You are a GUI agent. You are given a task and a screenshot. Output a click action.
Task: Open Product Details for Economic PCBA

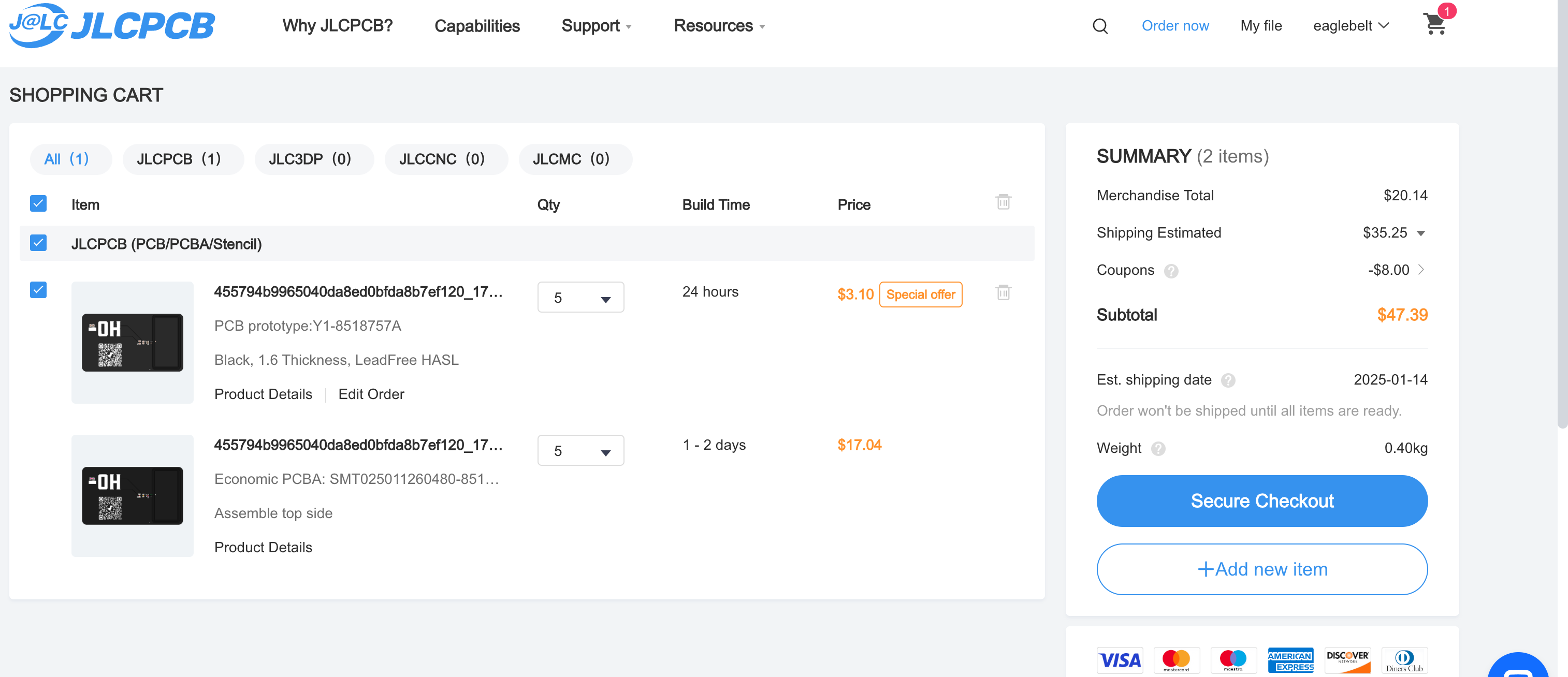263,548
